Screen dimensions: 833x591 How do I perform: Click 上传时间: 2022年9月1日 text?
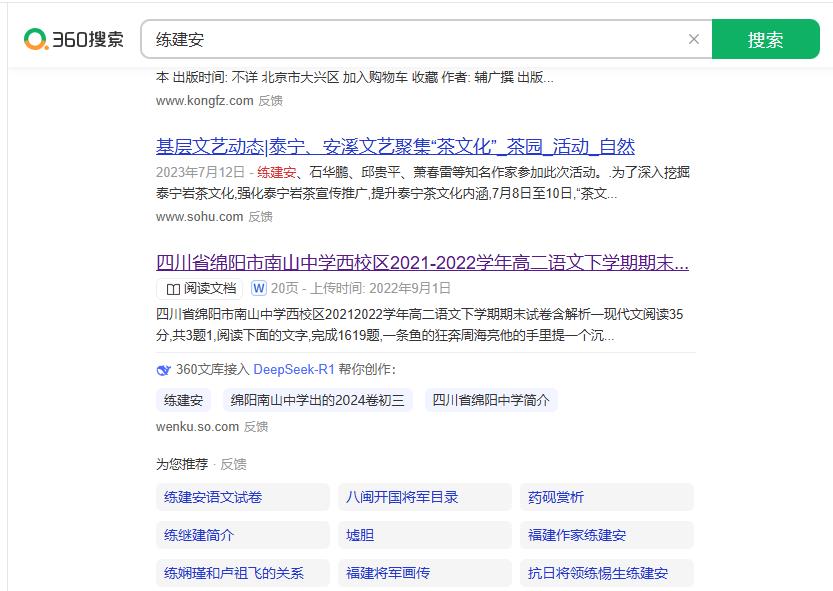tap(380, 288)
